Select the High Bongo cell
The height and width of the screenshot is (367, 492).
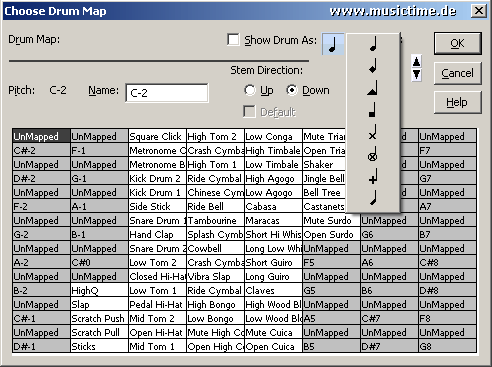click(x=215, y=304)
